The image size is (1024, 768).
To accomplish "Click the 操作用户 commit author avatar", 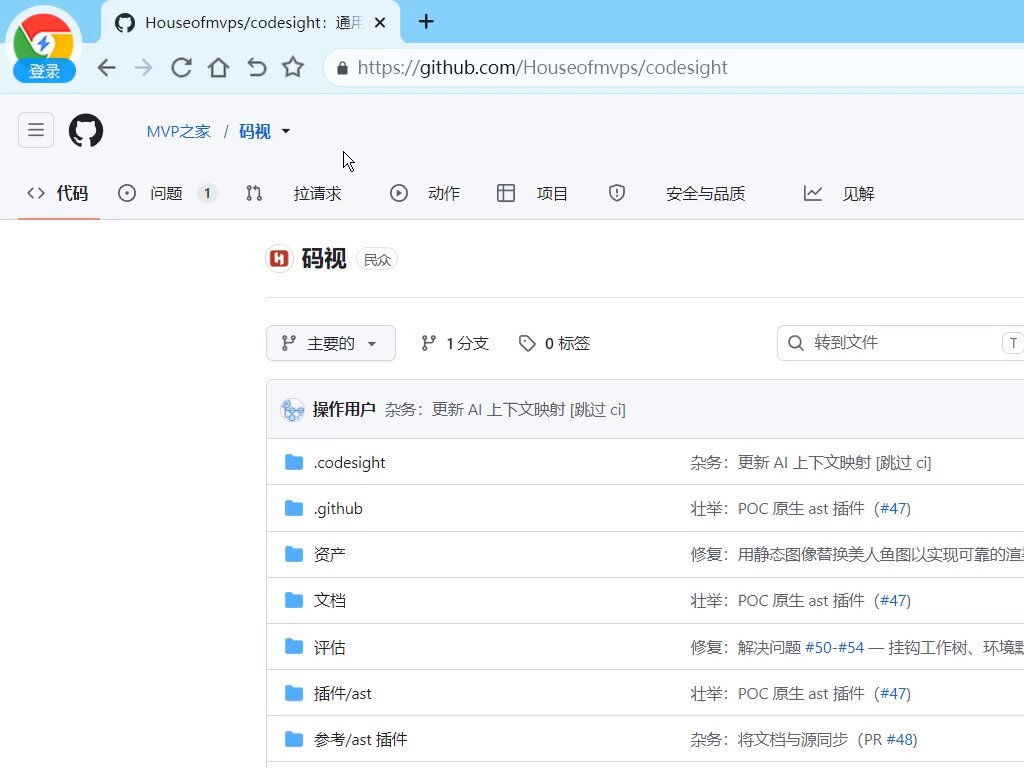I will click(x=293, y=410).
